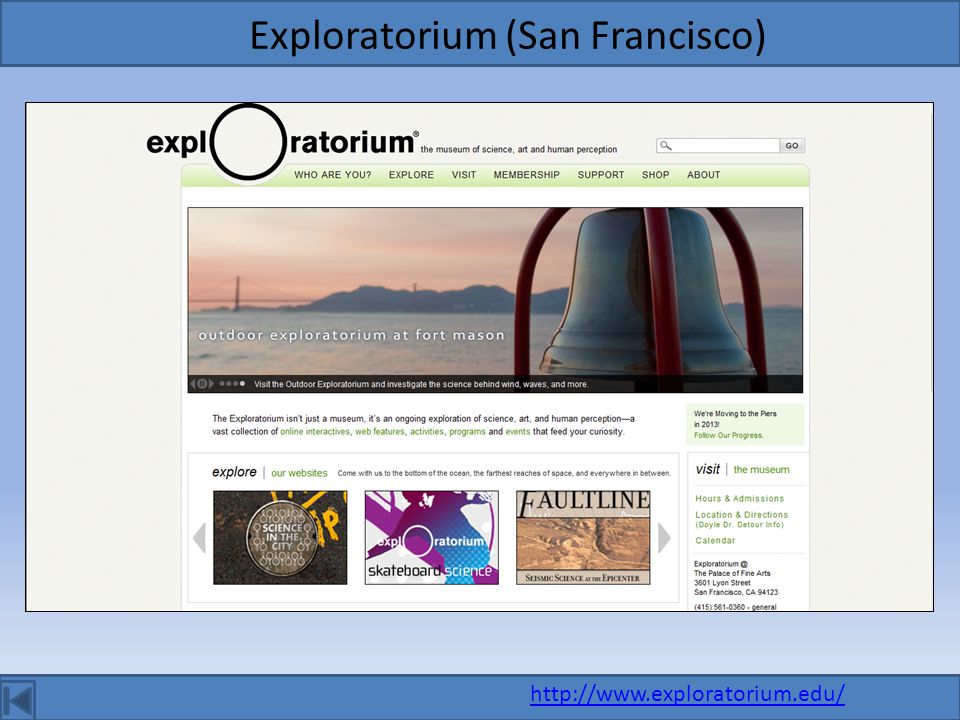This screenshot has width=960, height=720.
Task: Open 'the museum' link beside visit
Action: 762,470
